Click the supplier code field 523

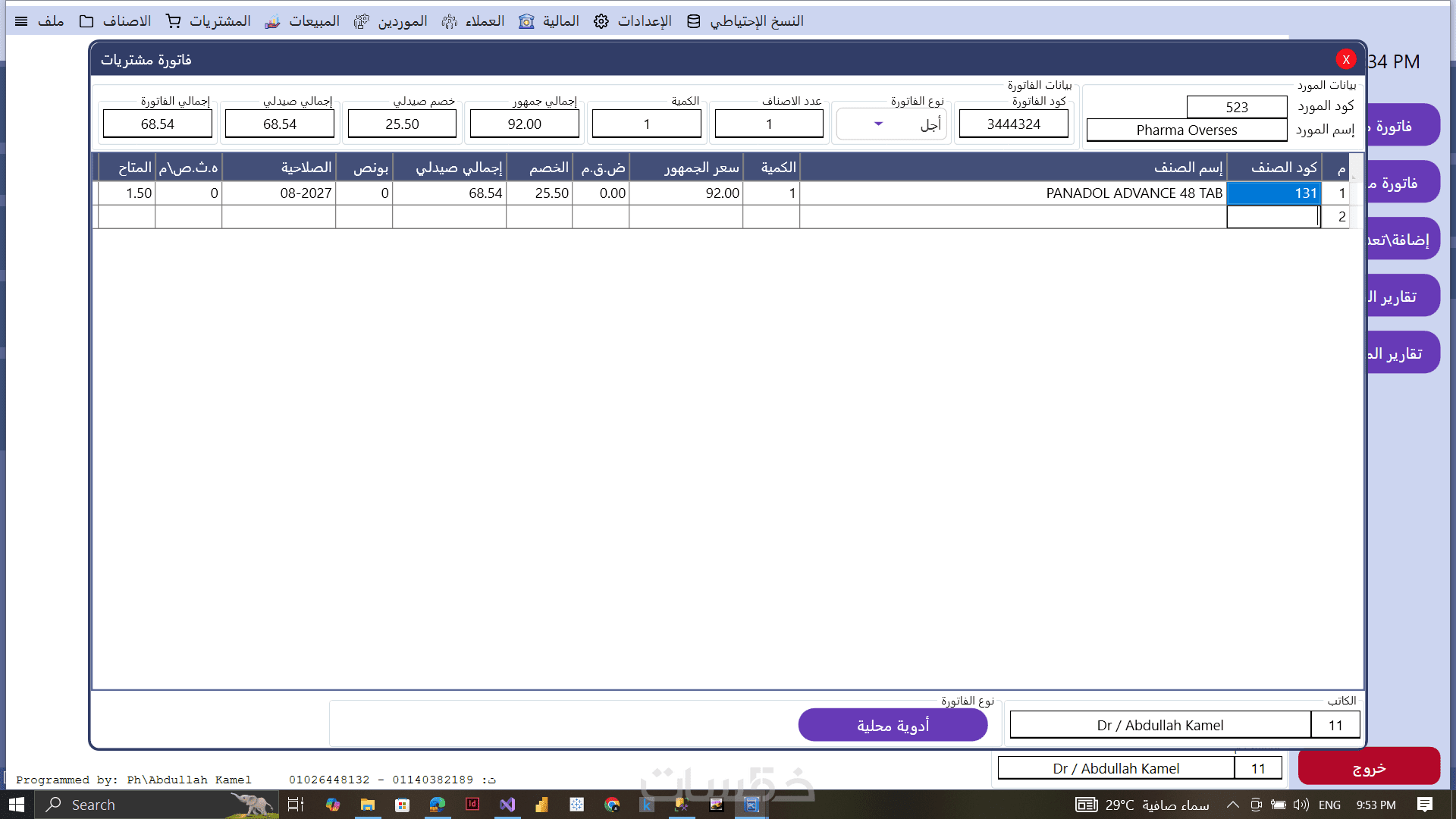click(x=1236, y=107)
